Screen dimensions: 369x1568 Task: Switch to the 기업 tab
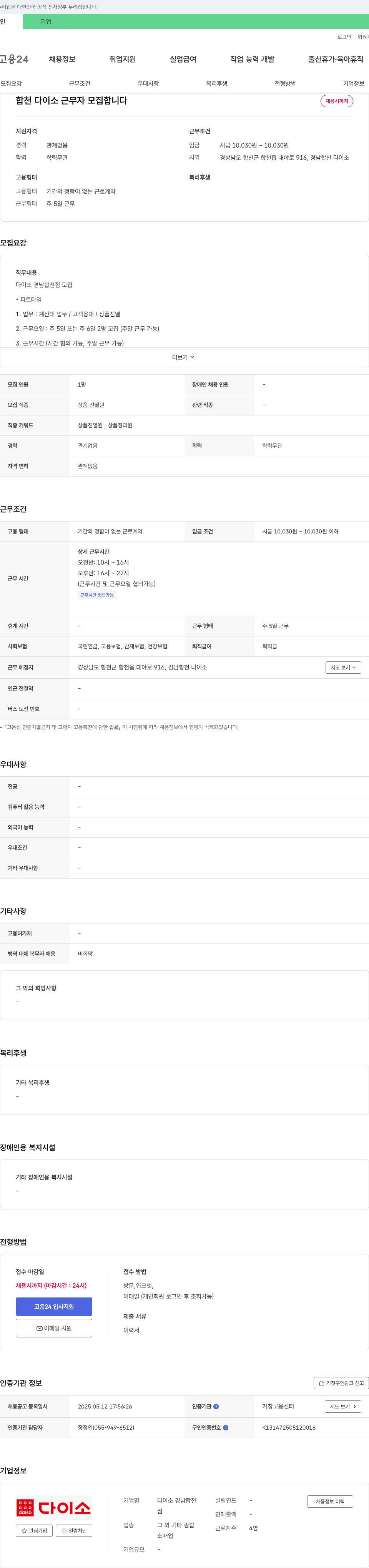46,22
